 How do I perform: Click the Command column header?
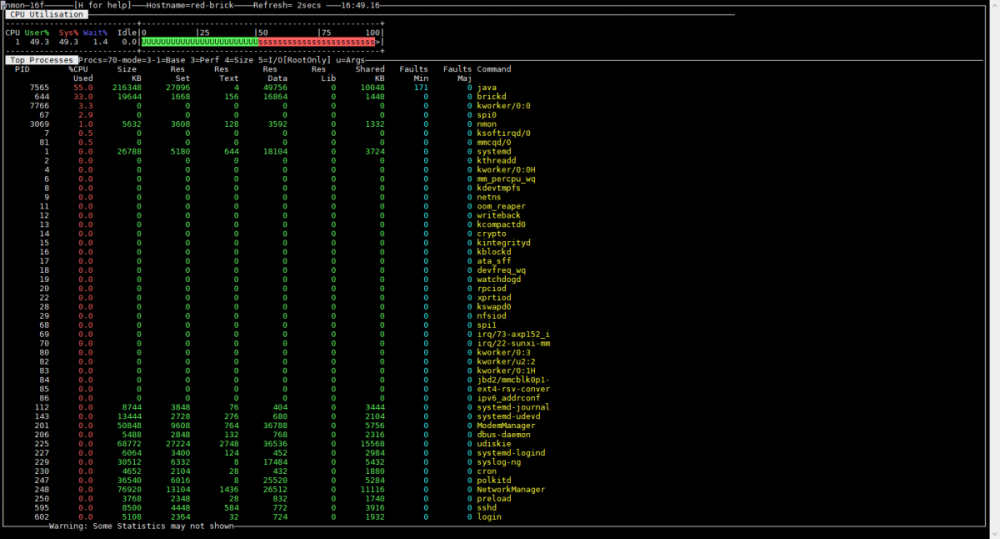pyautogui.click(x=494, y=69)
